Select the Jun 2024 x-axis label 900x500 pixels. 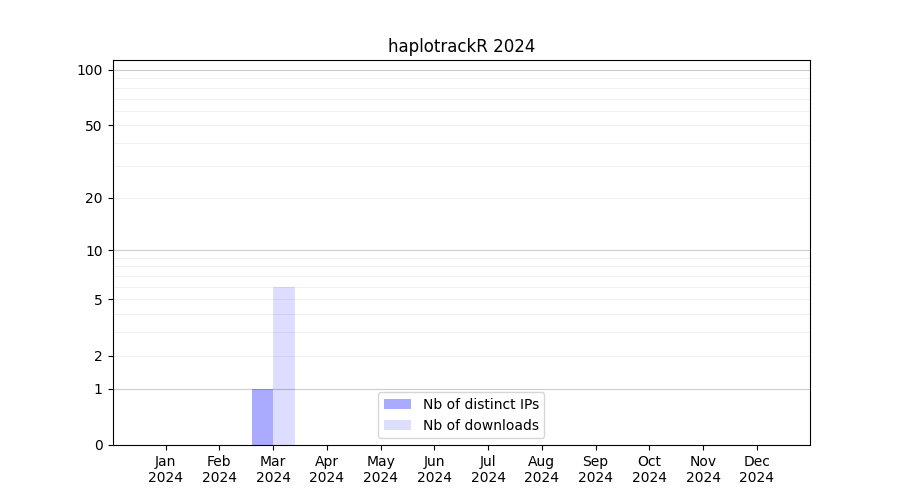pyautogui.click(x=434, y=469)
